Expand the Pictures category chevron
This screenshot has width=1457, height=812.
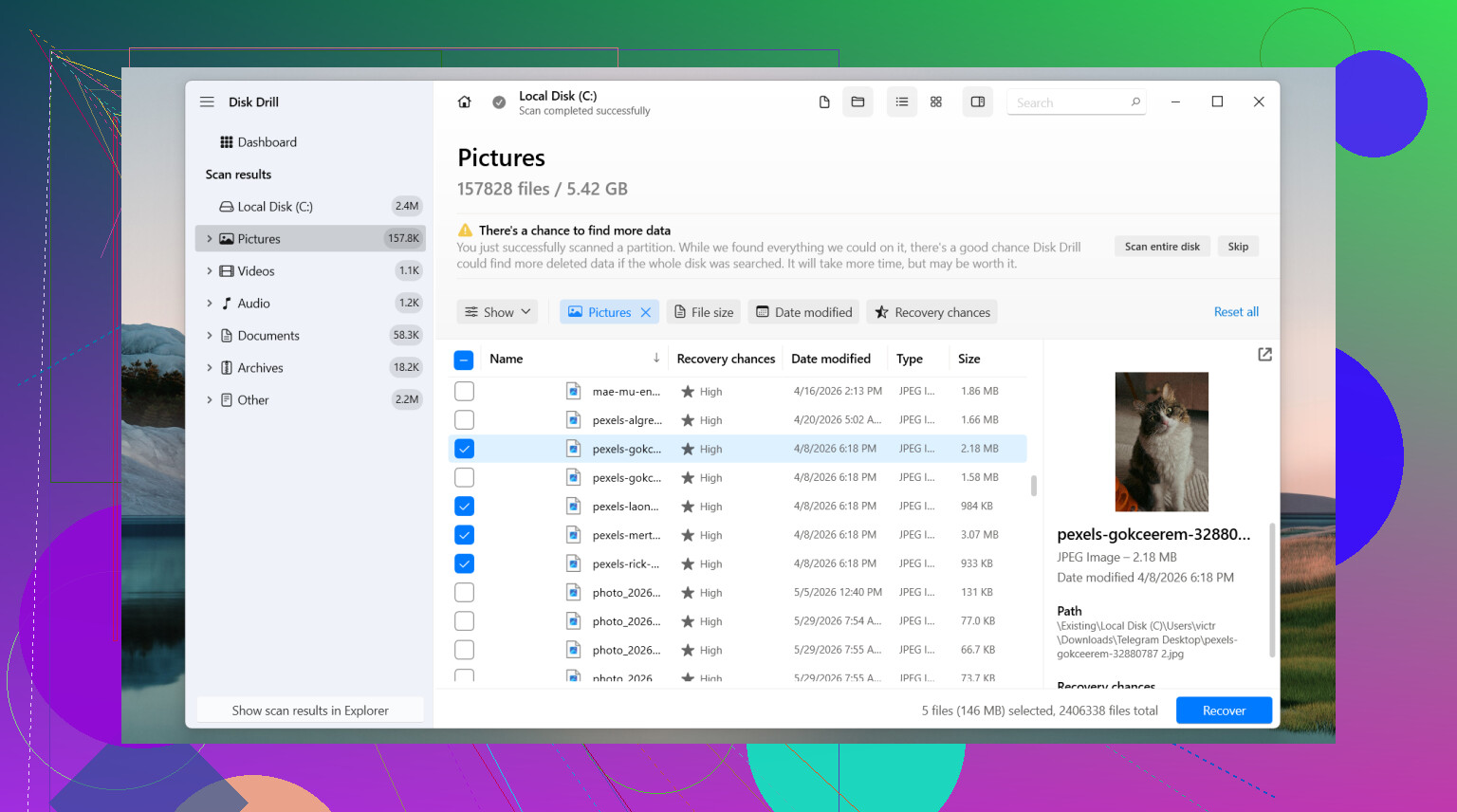click(x=210, y=239)
